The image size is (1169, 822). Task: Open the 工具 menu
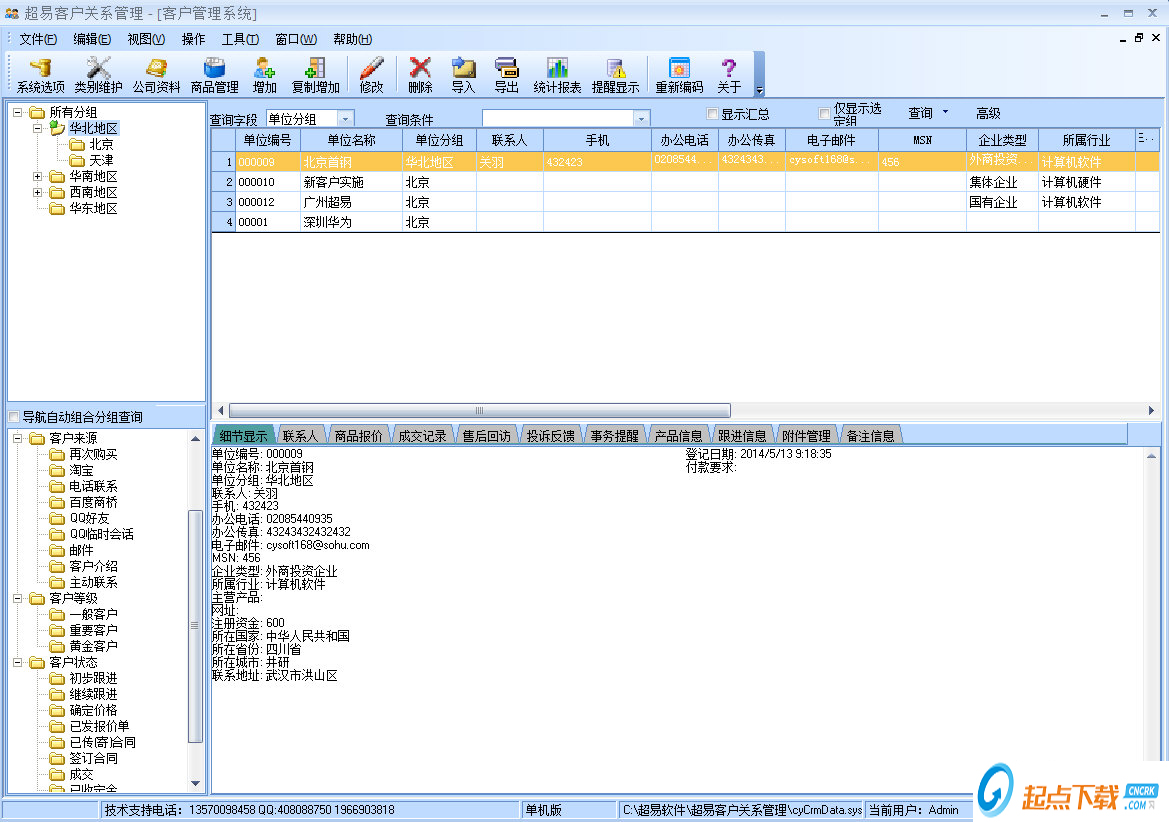pyautogui.click(x=239, y=39)
